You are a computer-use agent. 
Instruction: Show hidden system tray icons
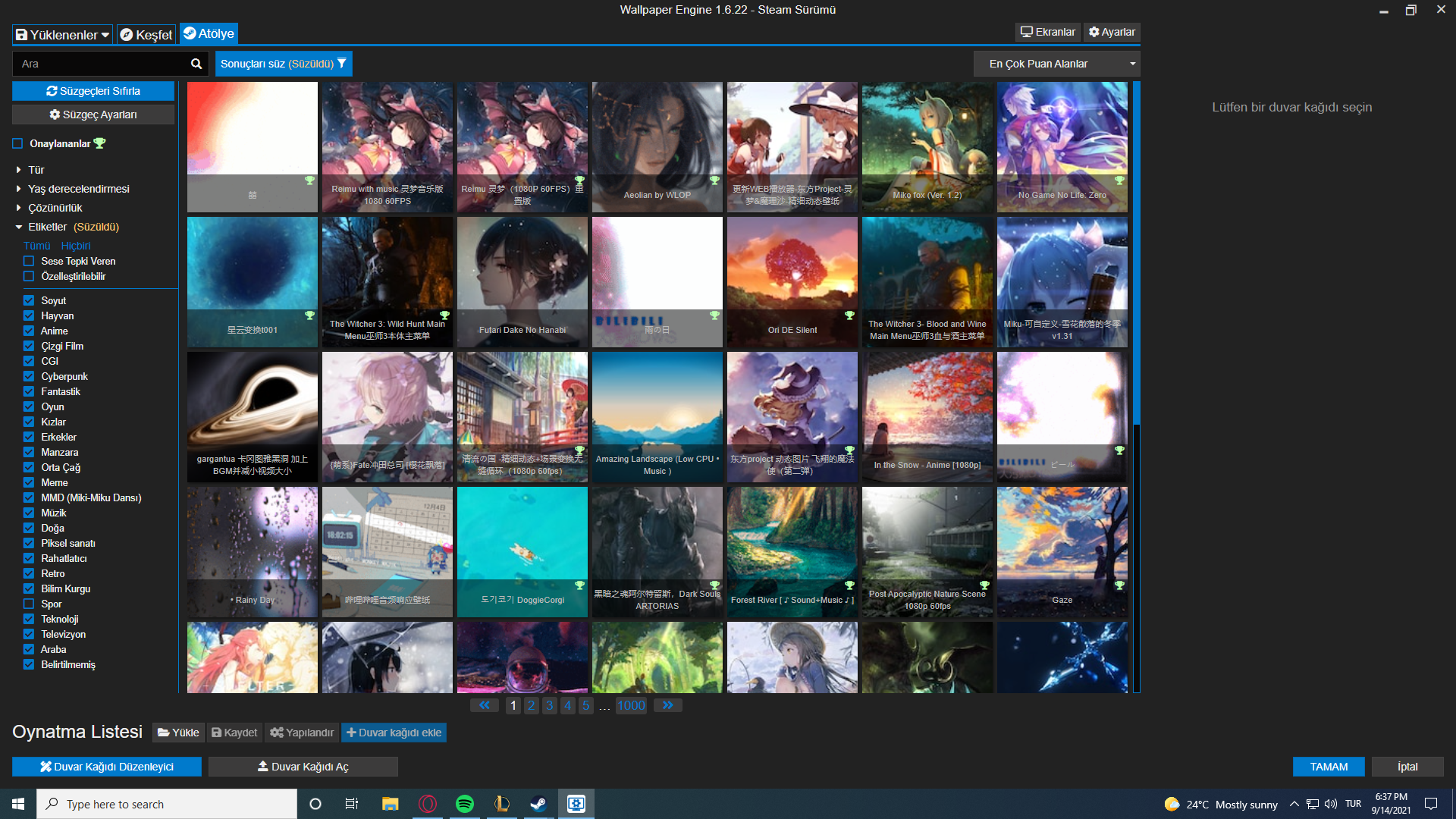[x=1294, y=804]
